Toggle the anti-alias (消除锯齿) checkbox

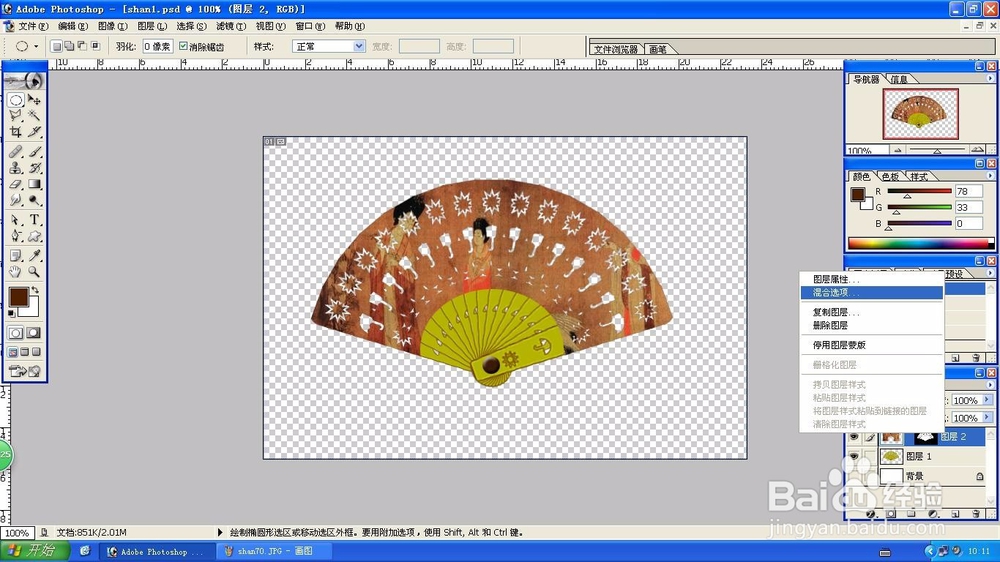(184, 46)
